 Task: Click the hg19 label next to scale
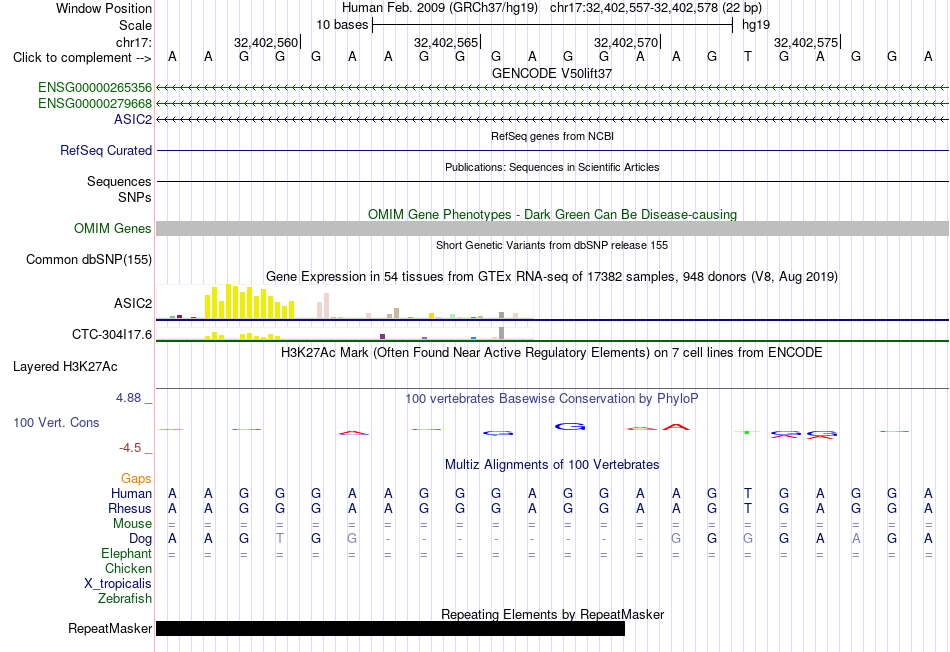point(756,25)
